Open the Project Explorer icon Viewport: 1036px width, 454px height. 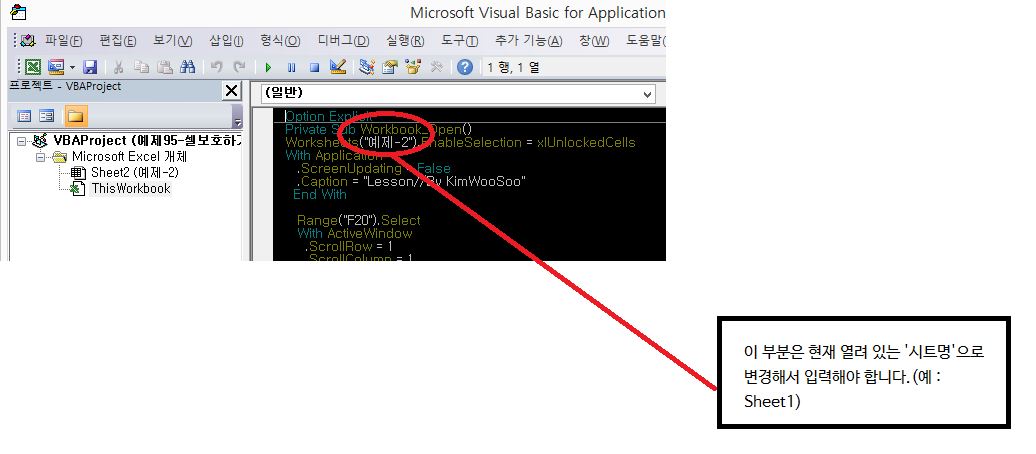click(367, 67)
